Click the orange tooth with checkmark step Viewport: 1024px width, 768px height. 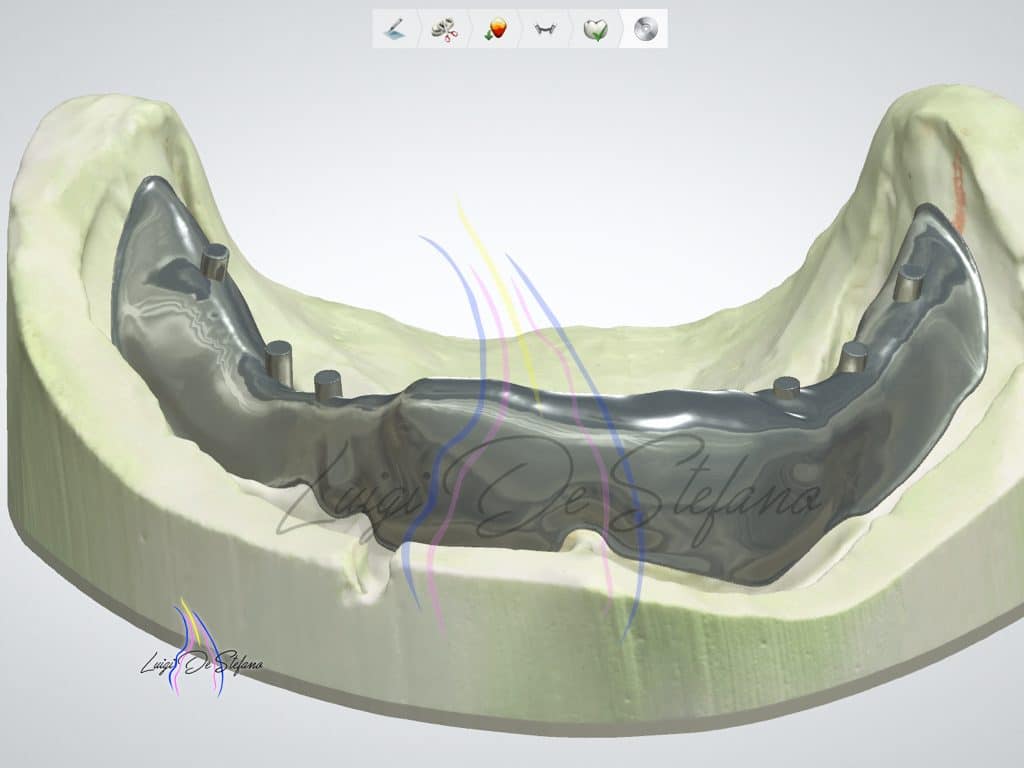pos(494,29)
